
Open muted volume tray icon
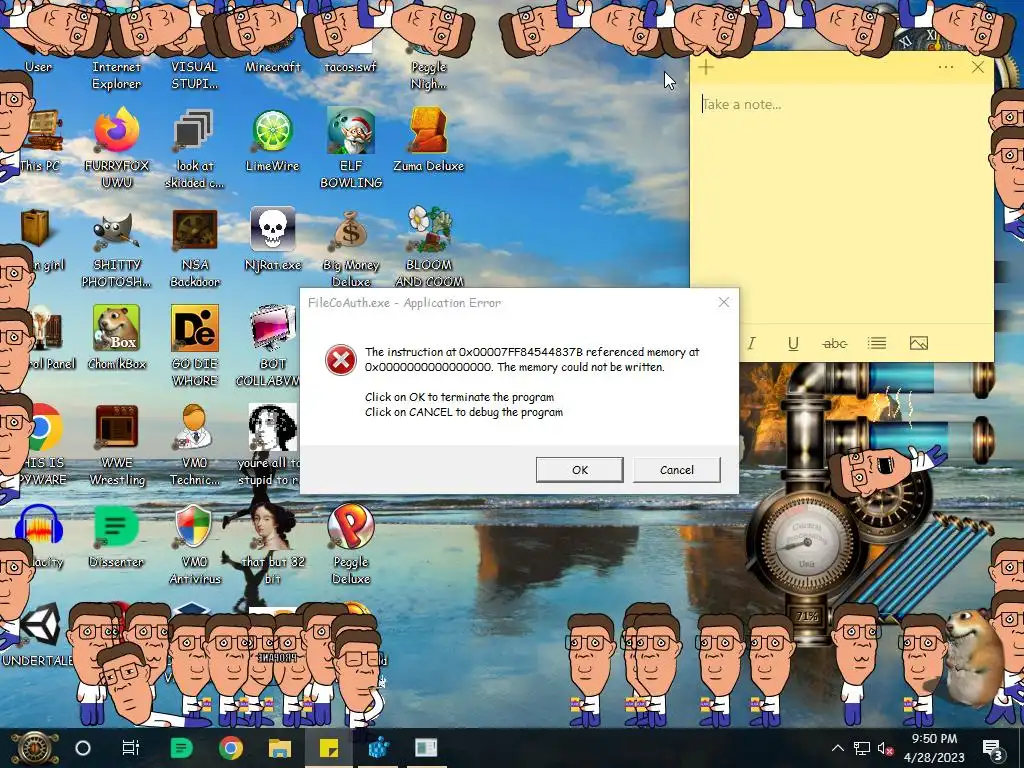tap(886, 748)
